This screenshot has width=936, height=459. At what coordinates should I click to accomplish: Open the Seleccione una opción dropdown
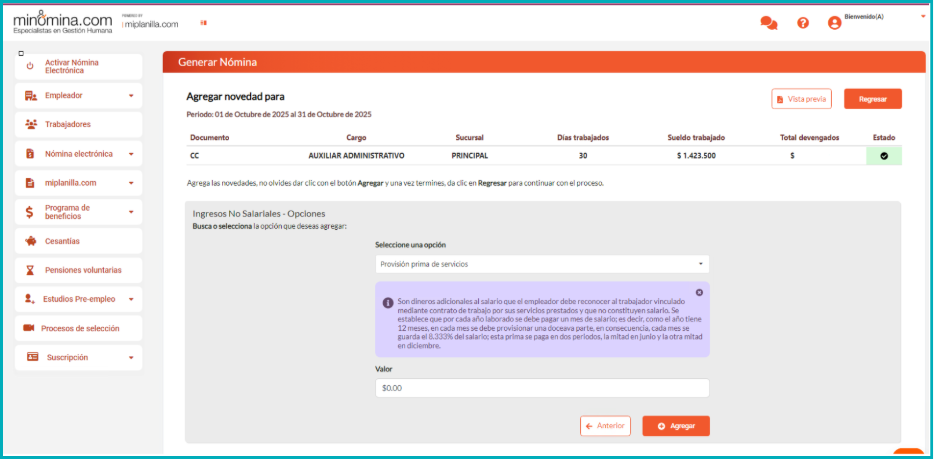pyautogui.click(x=541, y=264)
